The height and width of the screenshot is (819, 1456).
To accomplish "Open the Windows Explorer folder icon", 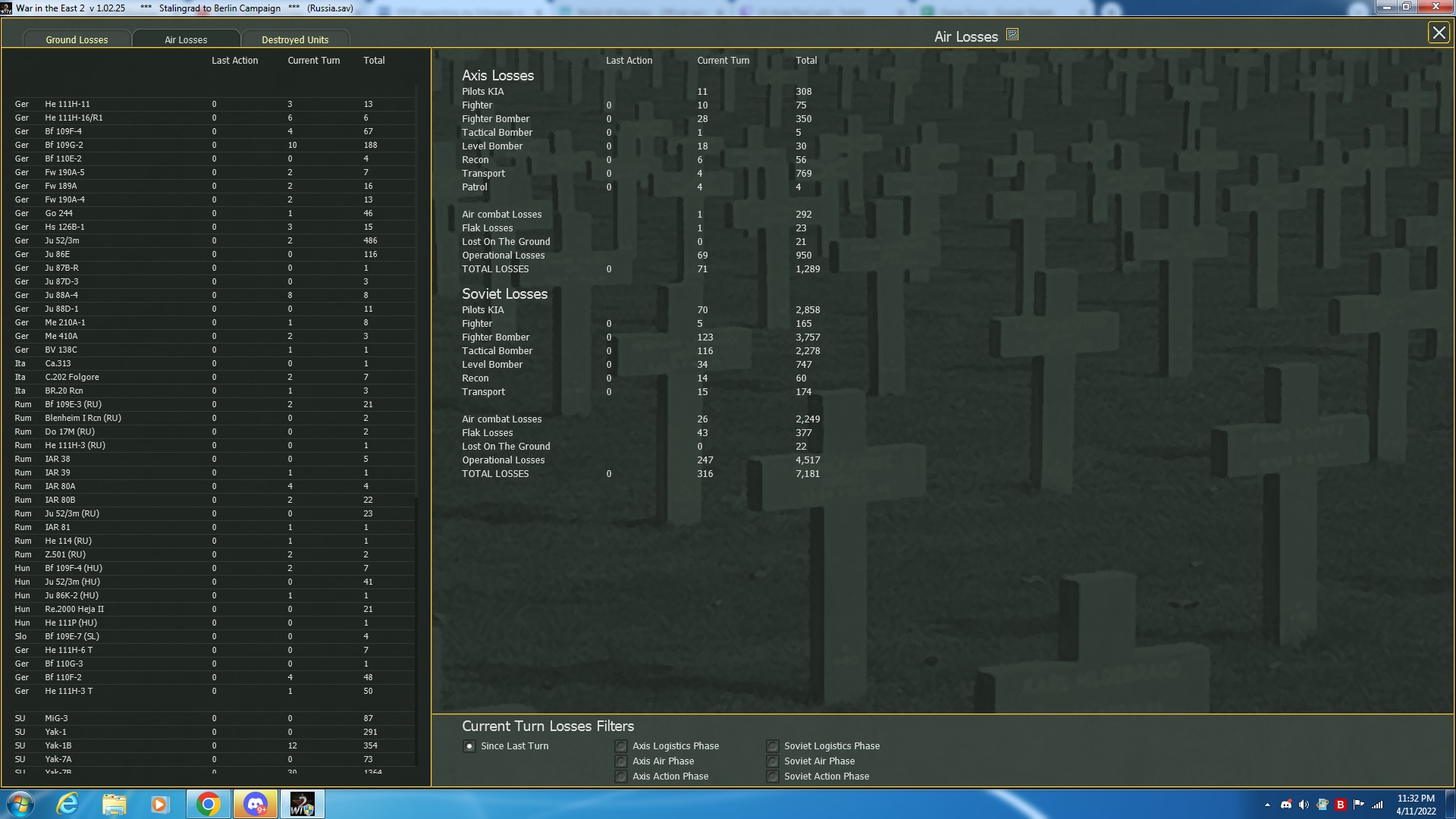I will tap(114, 804).
